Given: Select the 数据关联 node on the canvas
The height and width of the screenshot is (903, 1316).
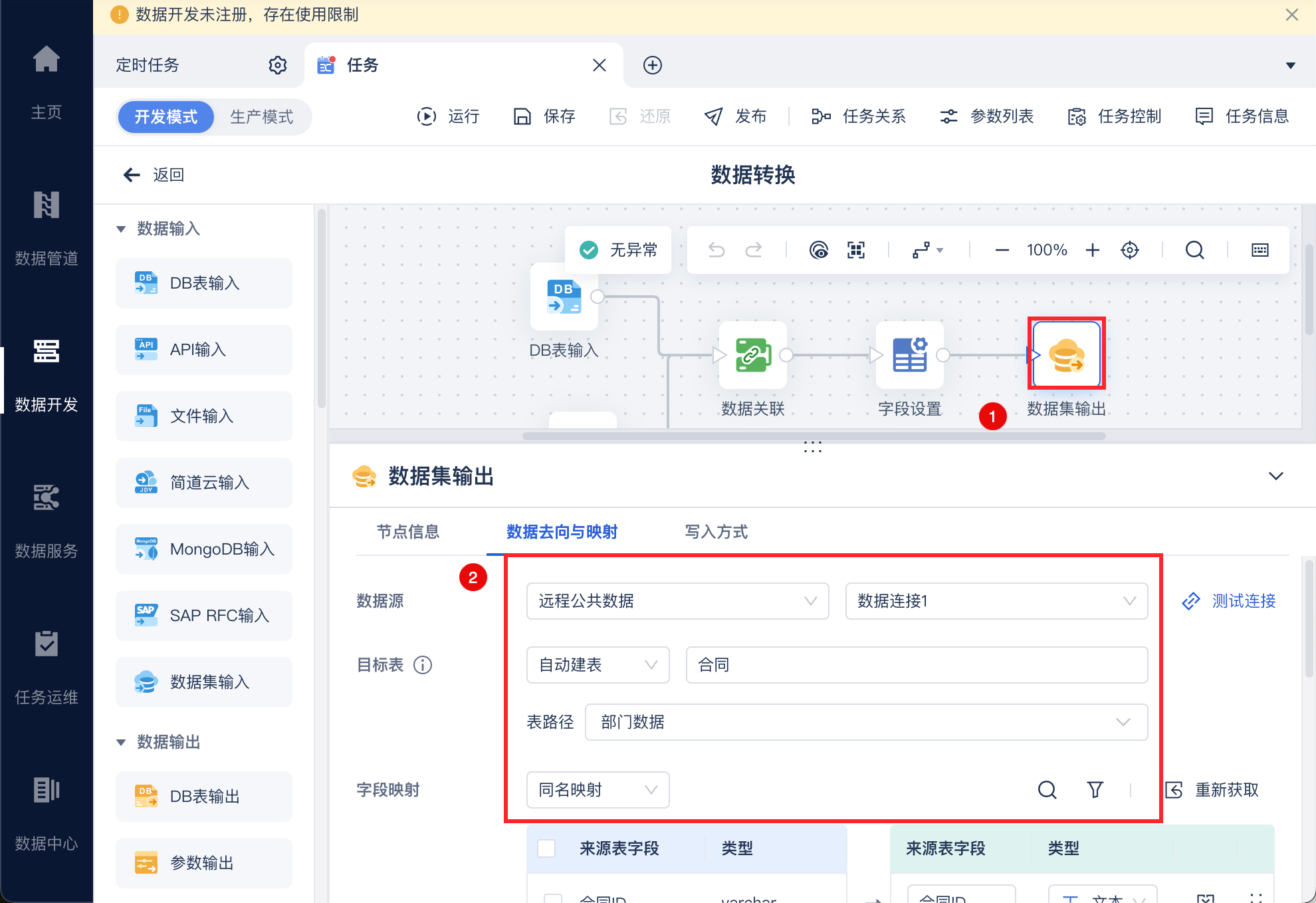Looking at the screenshot, I should pyautogui.click(x=752, y=355).
